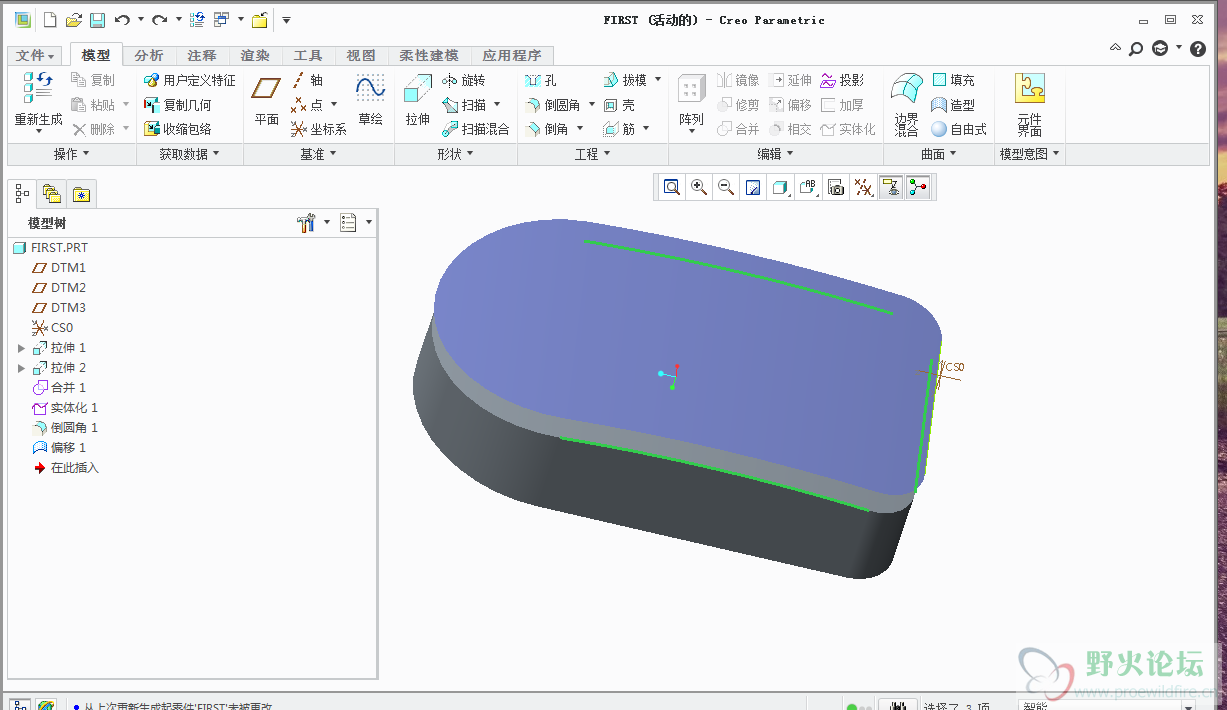The width and height of the screenshot is (1227, 710).
Task: Click the 旋转 (Revolve) tool
Action: [463, 80]
